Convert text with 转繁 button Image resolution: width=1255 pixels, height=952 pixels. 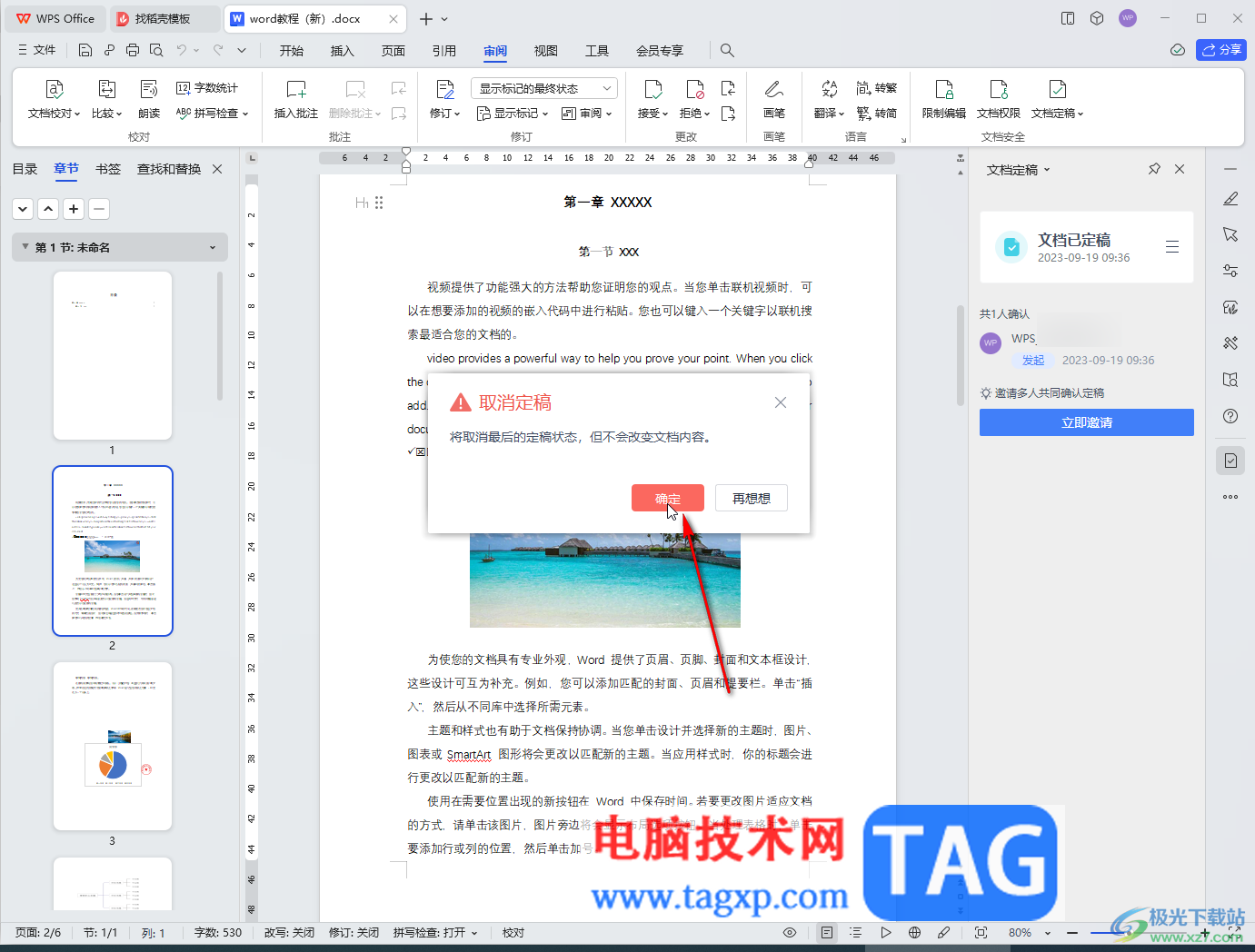[876, 88]
